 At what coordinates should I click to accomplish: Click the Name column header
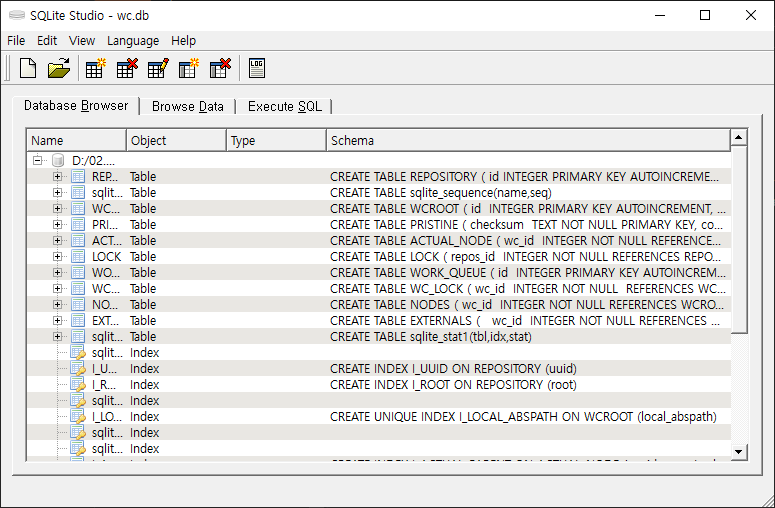(x=77, y=140)
